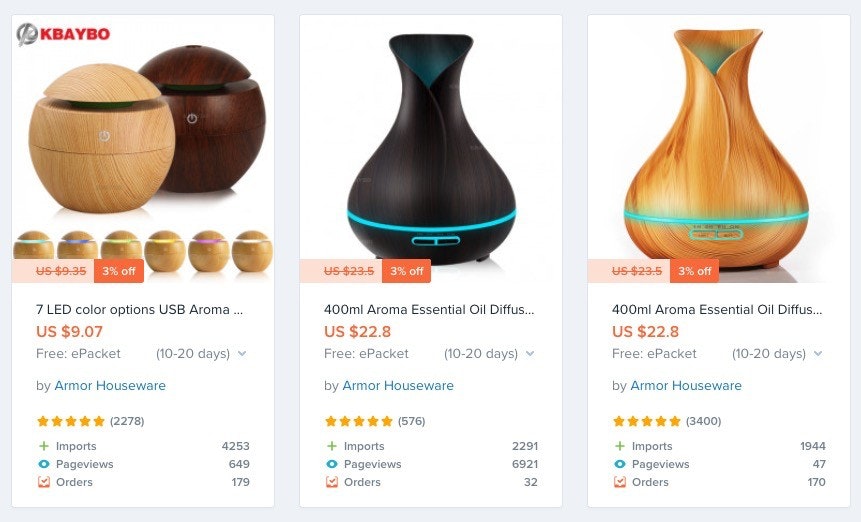Click the KBAYBO logo on first product image

[x=63, y=34]
